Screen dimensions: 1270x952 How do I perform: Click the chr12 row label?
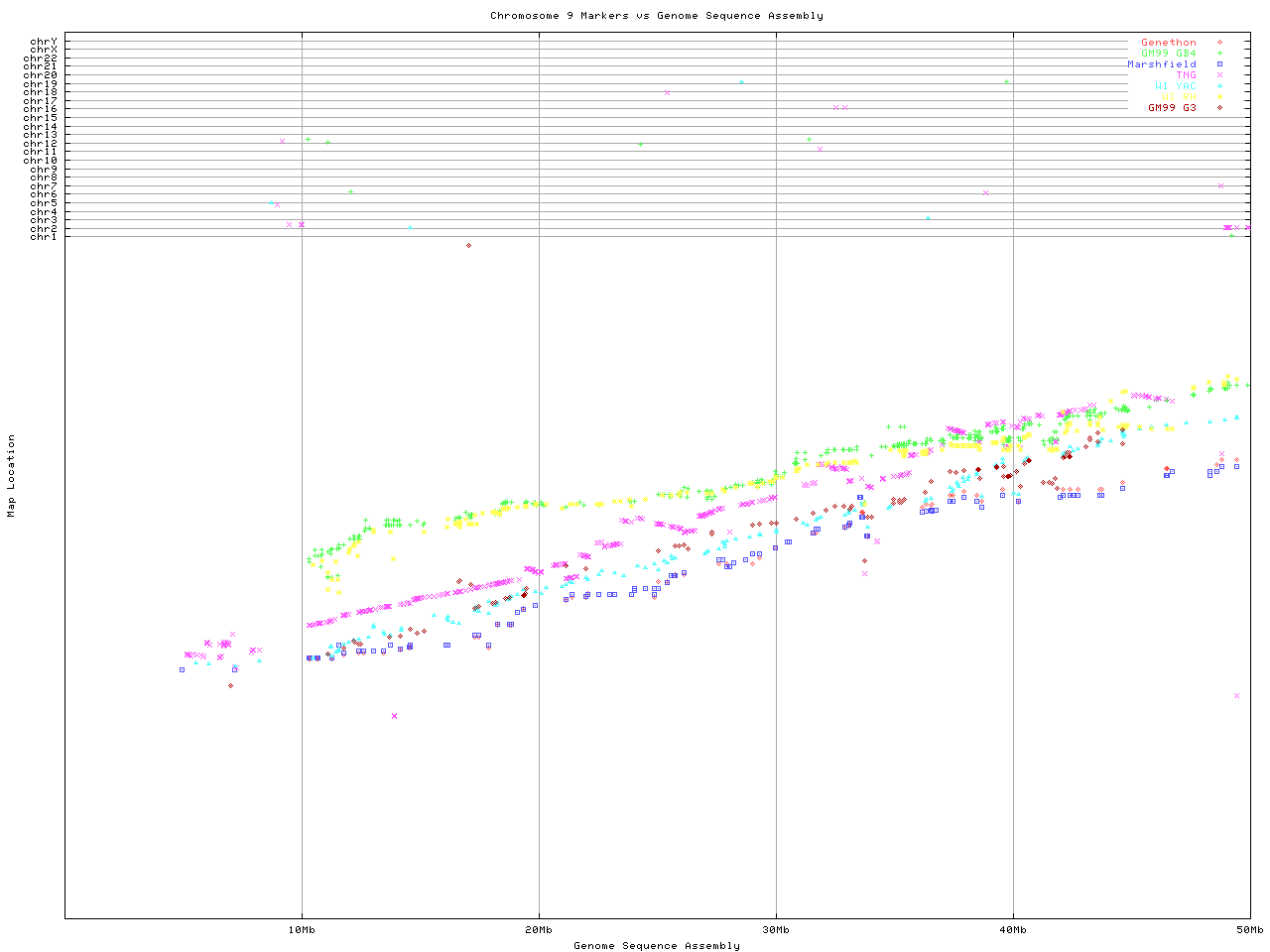point(44,144)
